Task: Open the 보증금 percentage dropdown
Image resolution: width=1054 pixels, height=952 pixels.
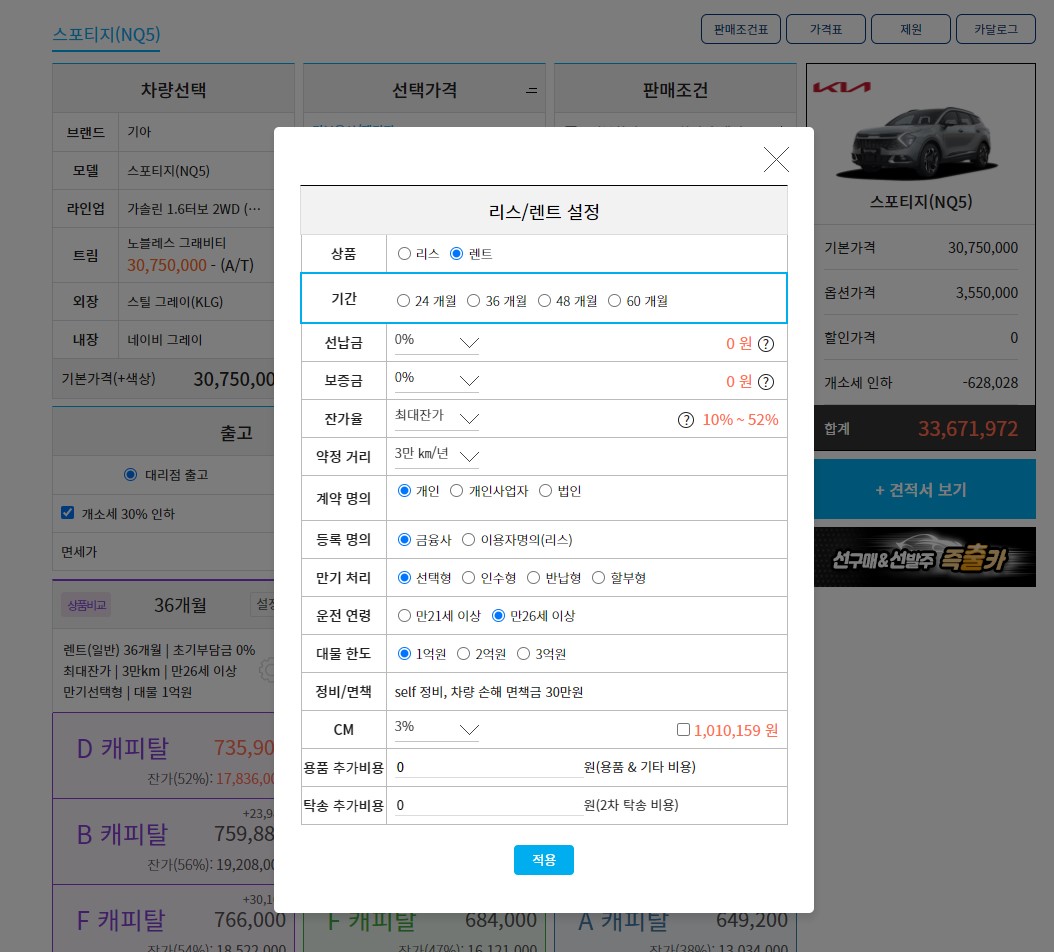Action: click(436, 380)
